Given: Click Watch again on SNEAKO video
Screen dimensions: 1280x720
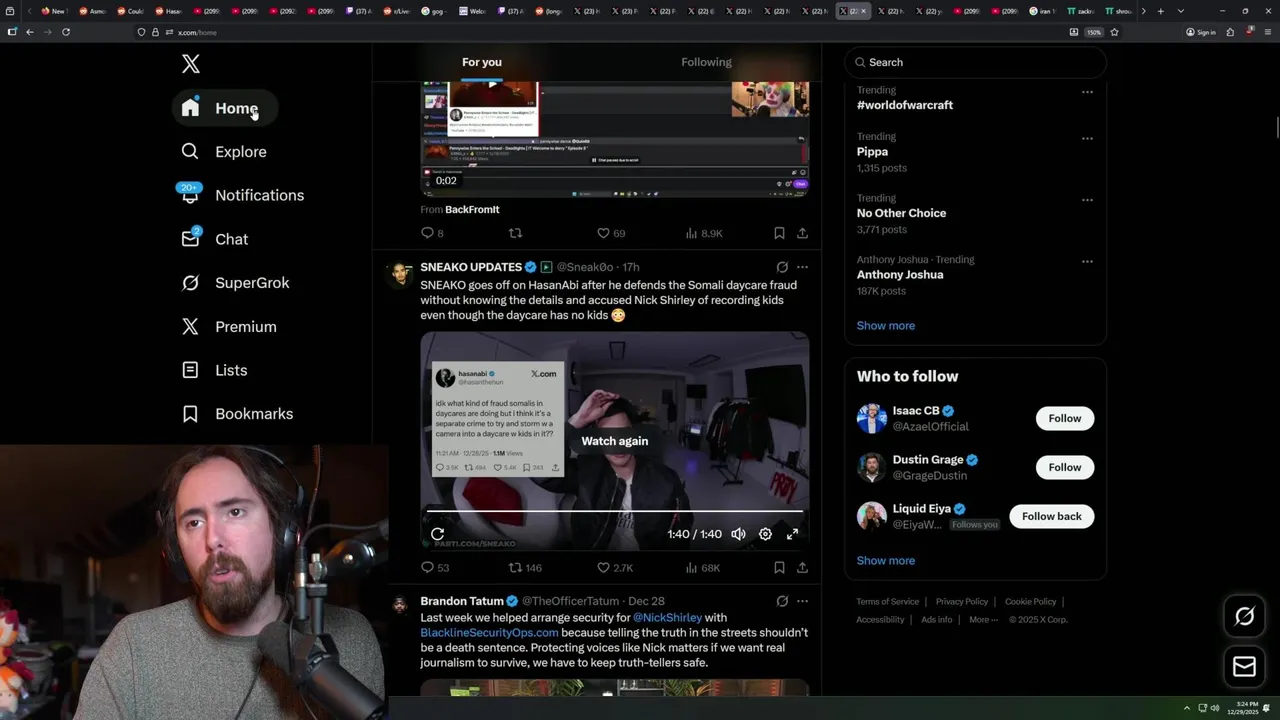Looking at the screenshot, I should [x=615, y=441].
